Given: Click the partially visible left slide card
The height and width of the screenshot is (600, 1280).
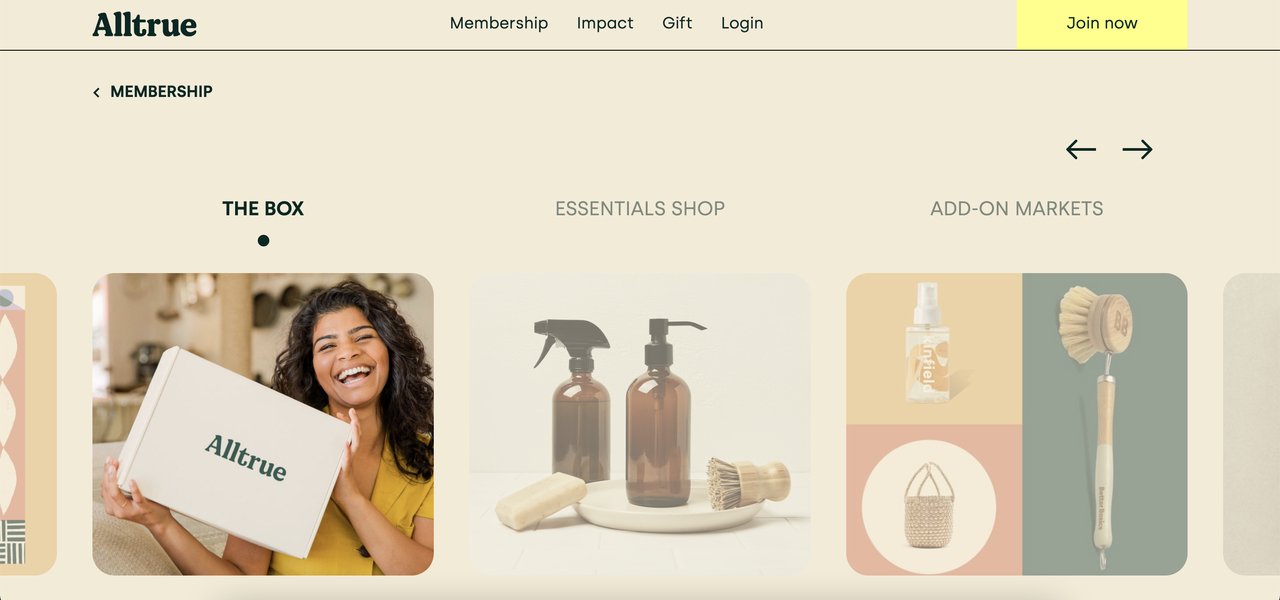Looking at the screenshot, I should click(28, 424).
